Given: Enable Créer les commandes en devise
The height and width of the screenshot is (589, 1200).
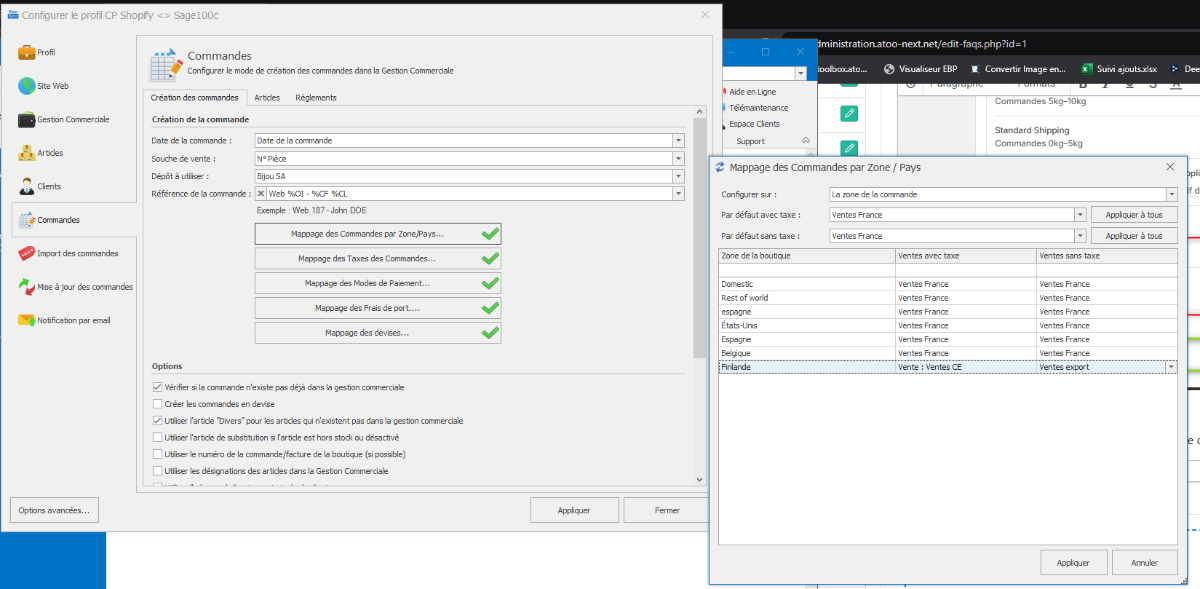Looking at the screenshot, I should coord(157,404).
